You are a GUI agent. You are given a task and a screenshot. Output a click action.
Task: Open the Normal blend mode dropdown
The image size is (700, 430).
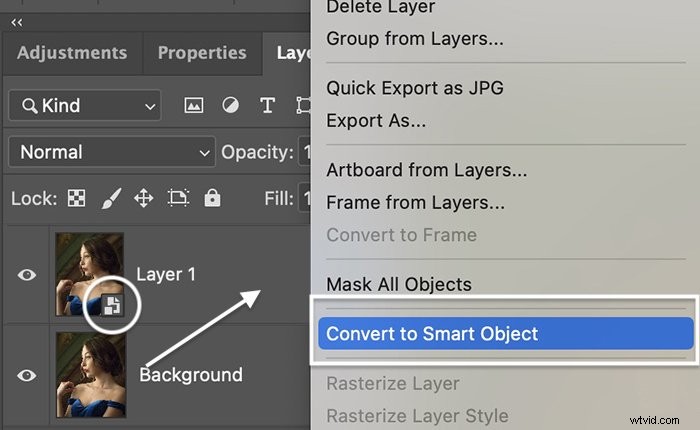[112, 152]
